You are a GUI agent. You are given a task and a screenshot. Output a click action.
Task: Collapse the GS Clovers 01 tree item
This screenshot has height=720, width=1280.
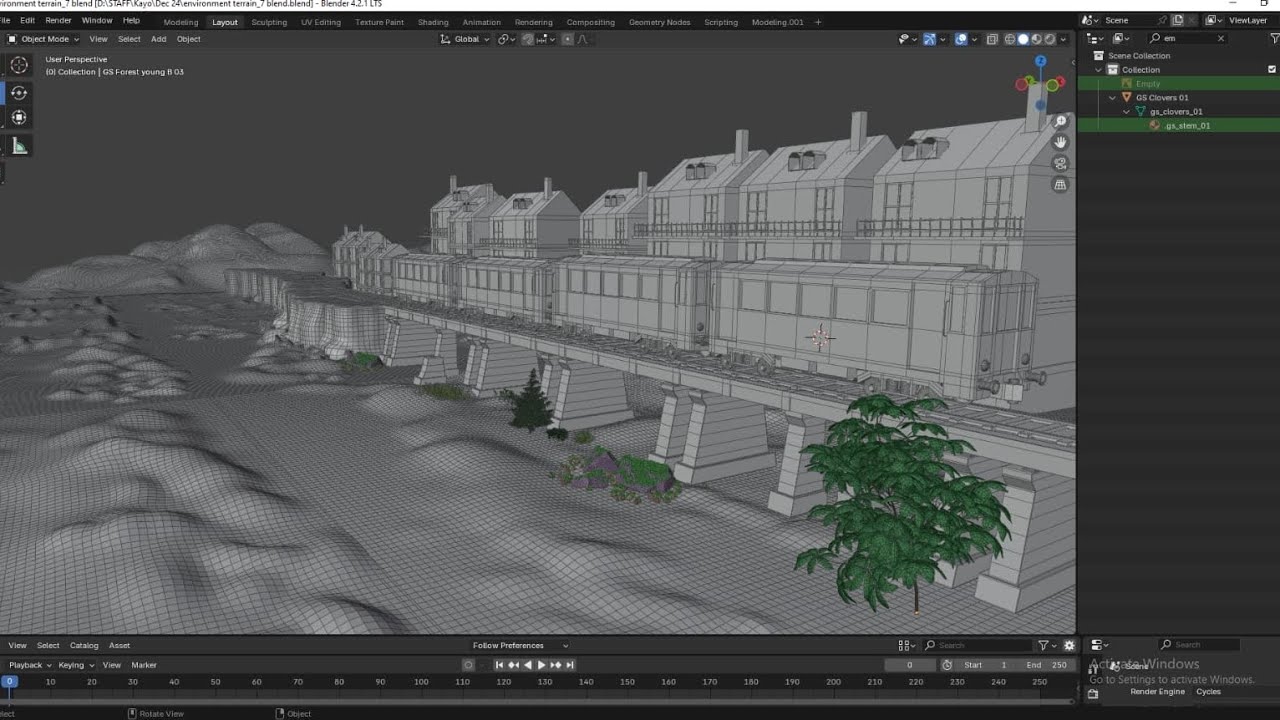click(x=1112, y=98)
